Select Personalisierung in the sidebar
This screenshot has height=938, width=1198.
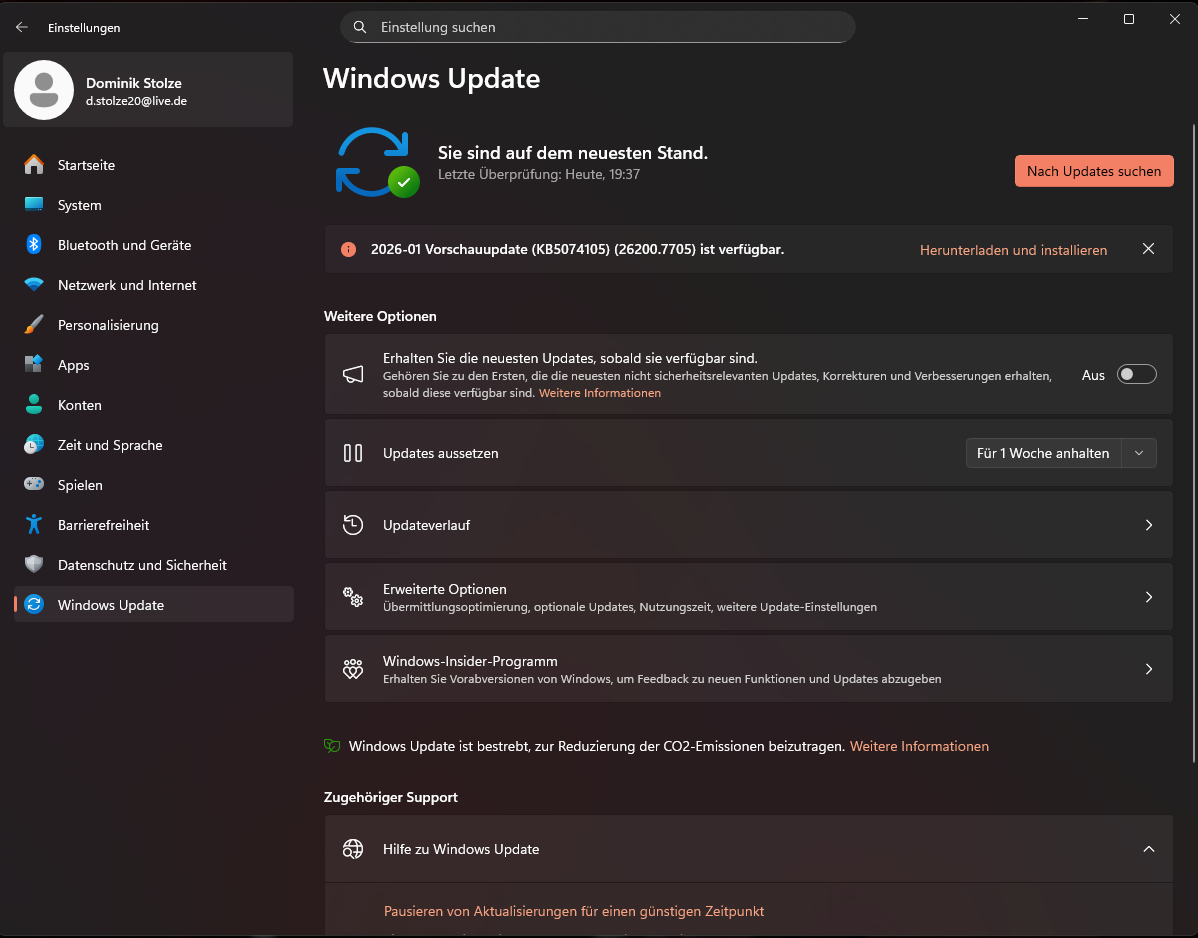(154, 325)
